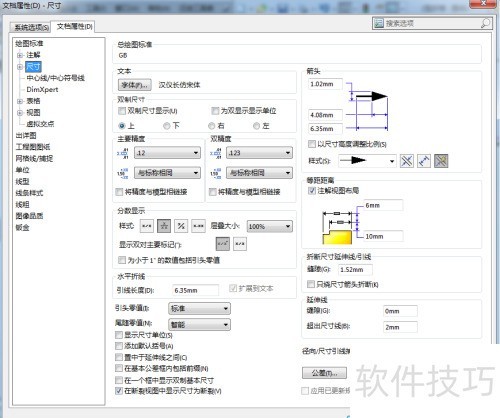Uncheck 注解视图布局 checkbox

click(312, 191)
